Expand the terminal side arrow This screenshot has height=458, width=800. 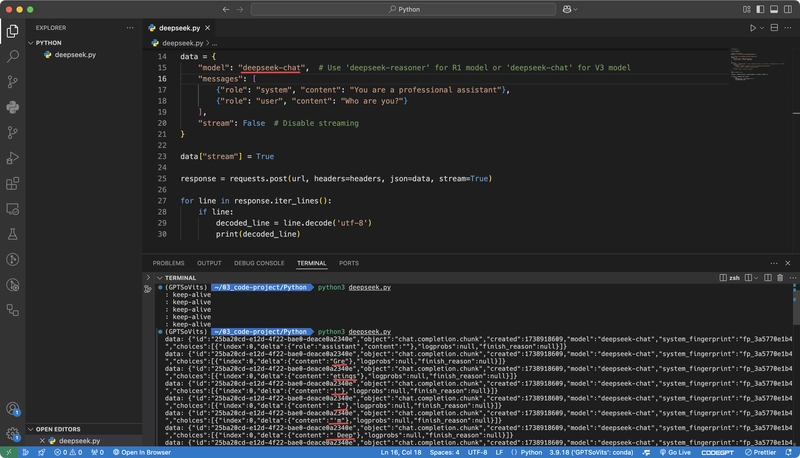point(148,278)
